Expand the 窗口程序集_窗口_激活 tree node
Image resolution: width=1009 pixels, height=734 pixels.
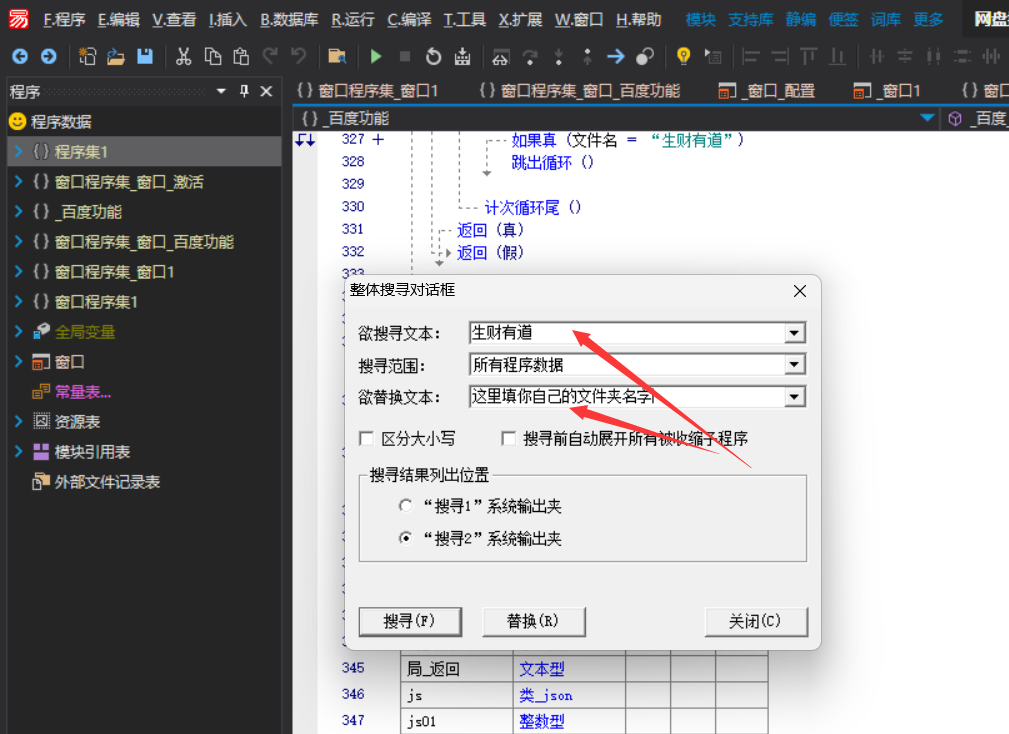point(18,182)
